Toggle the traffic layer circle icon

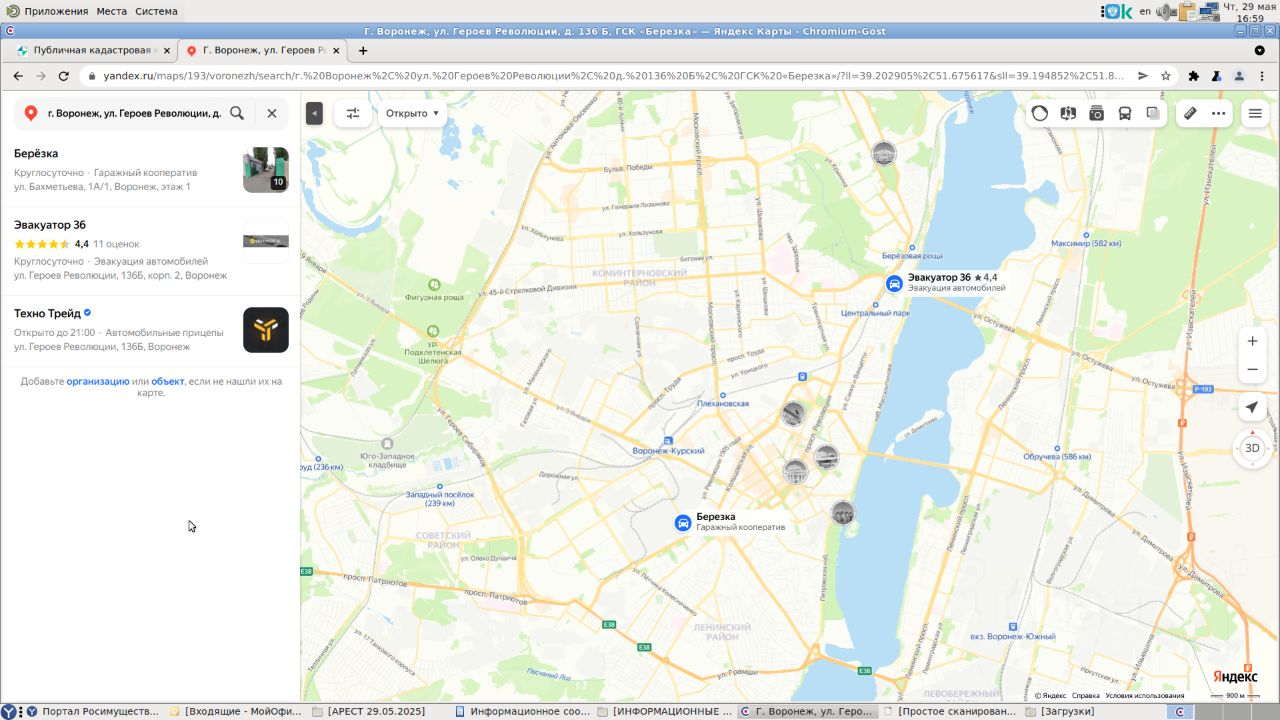[x=1040, y=113]
